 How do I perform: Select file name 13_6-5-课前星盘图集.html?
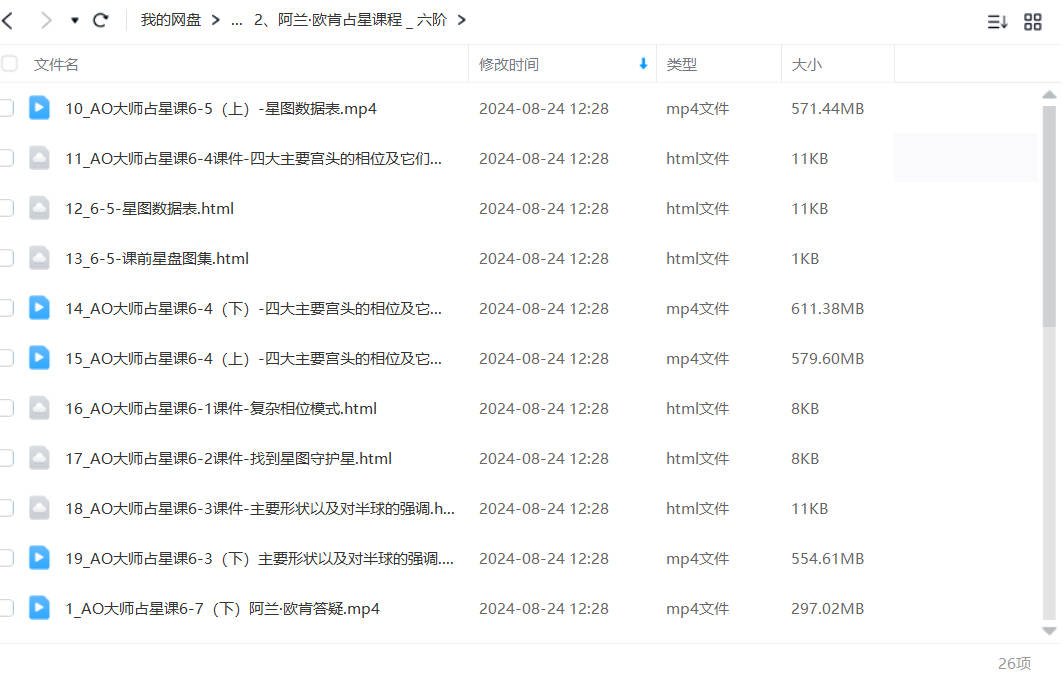[157, 259]
